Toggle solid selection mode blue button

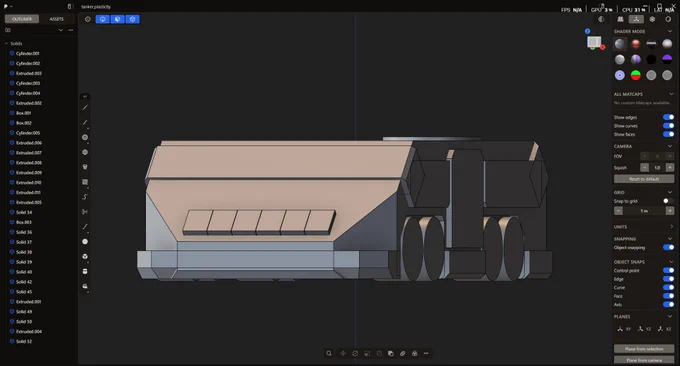(x=132, y=19)
